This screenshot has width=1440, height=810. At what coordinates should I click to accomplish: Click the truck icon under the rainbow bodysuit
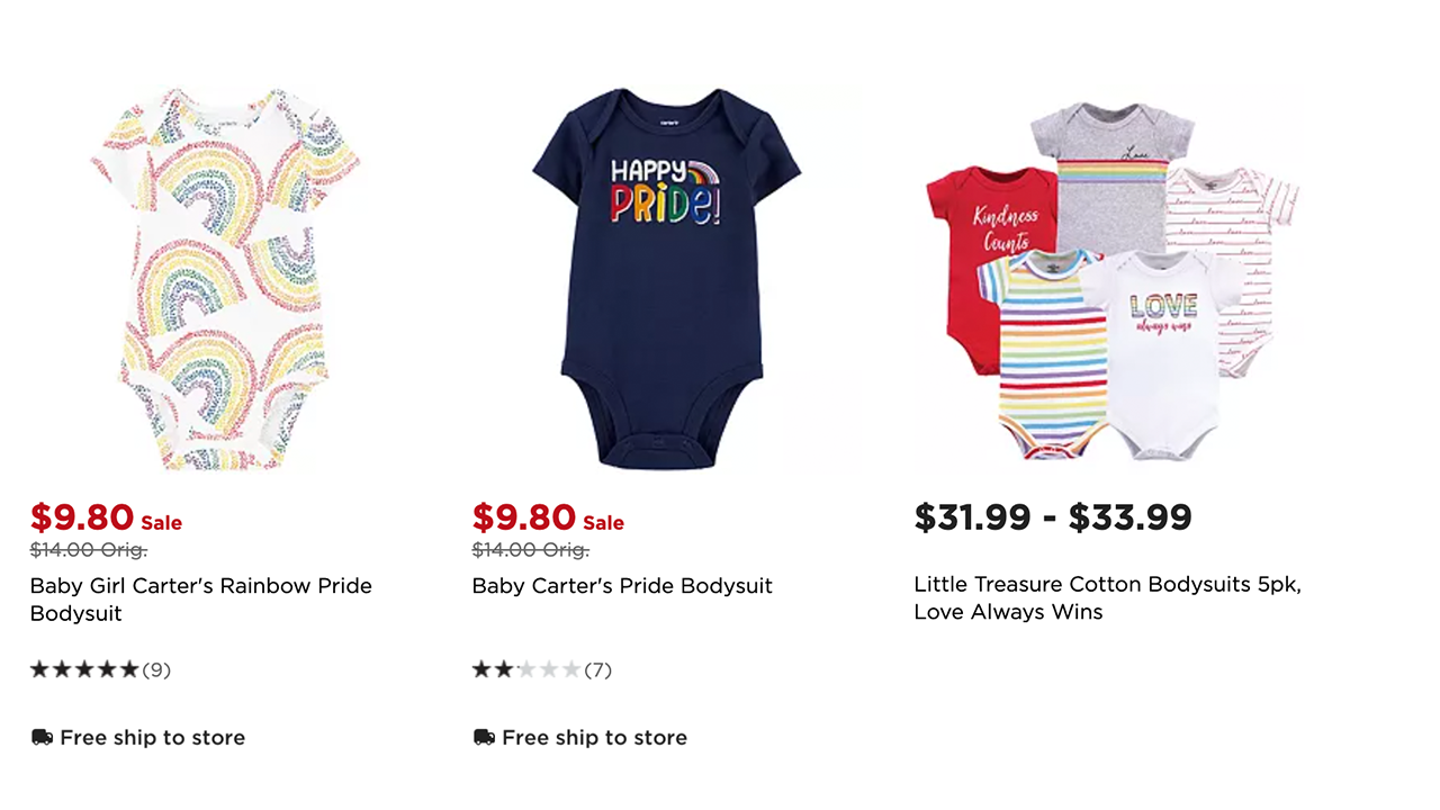[x=42, y=738]
